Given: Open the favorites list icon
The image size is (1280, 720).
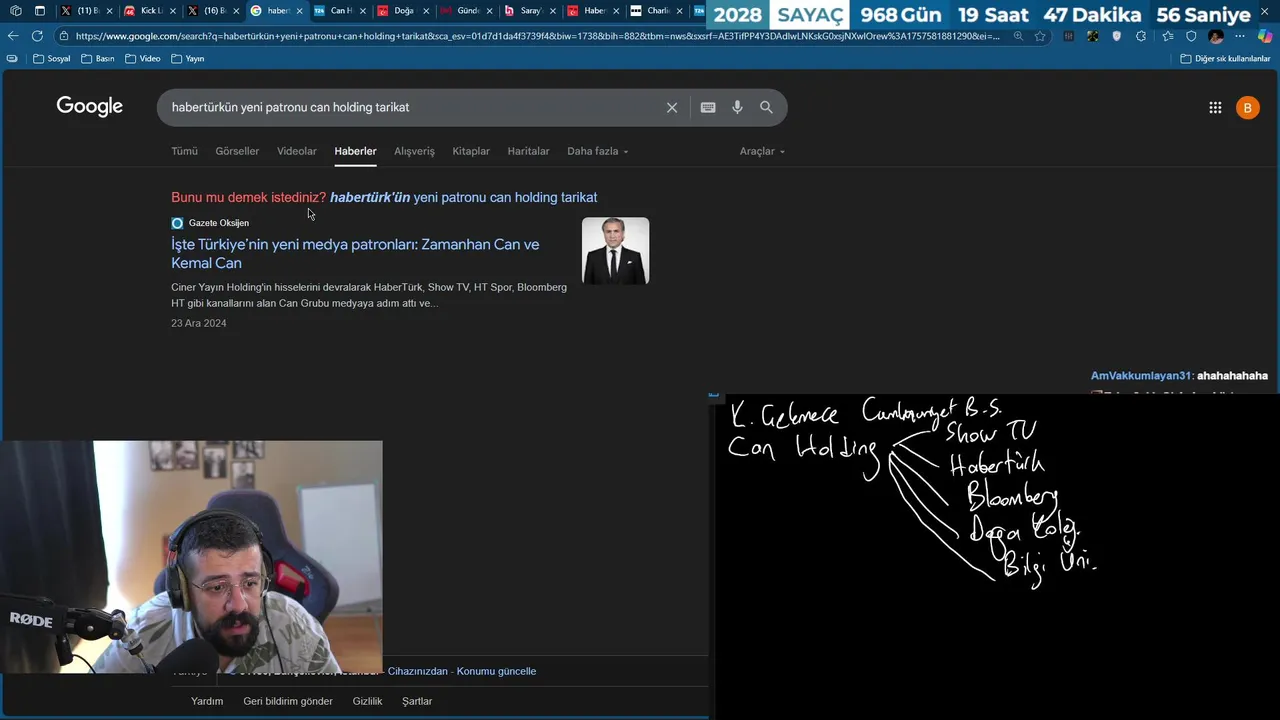Looking at the screenshot, I should [x=1166, y=36].
